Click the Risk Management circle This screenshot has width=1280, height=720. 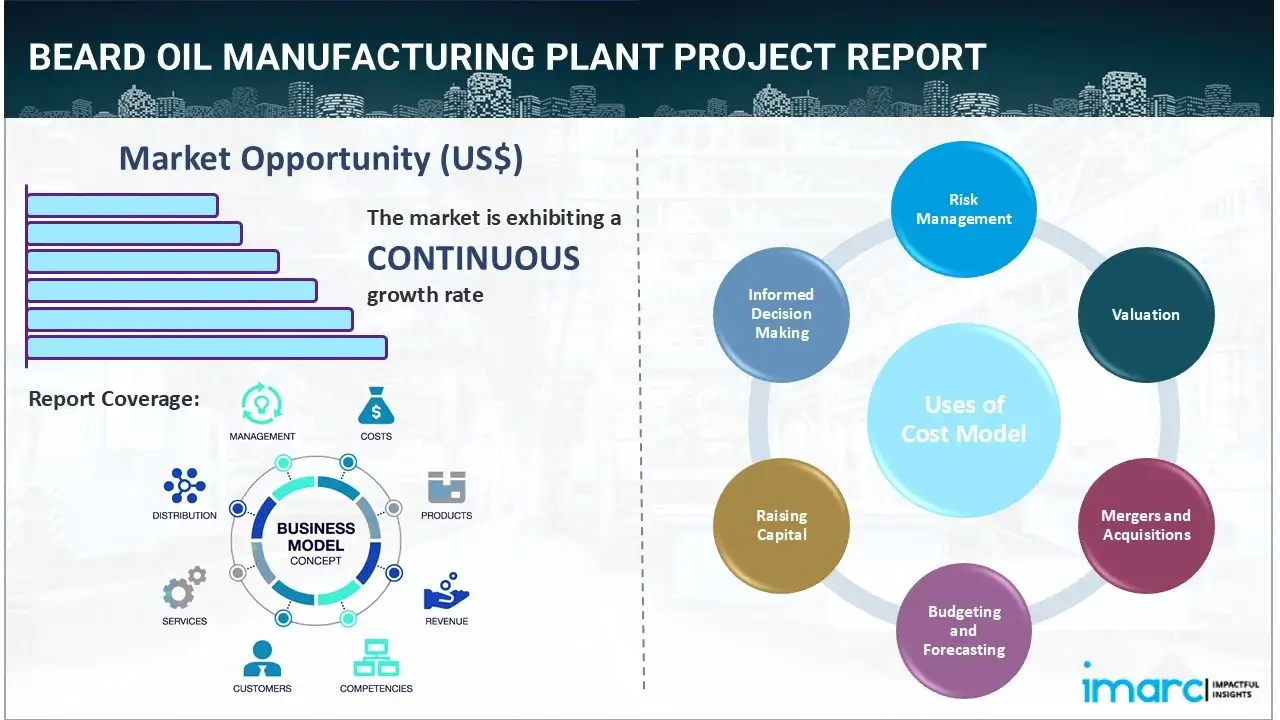point(964,209)
